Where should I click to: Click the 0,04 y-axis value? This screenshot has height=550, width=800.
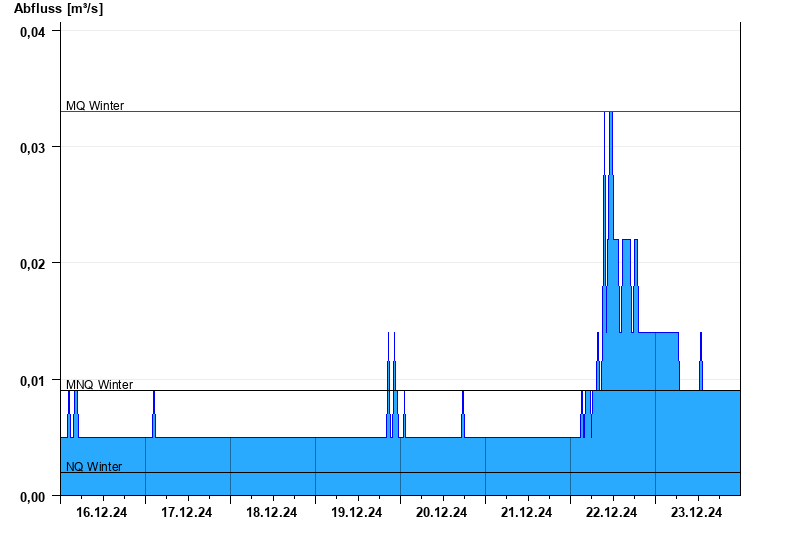click(33, 32)
